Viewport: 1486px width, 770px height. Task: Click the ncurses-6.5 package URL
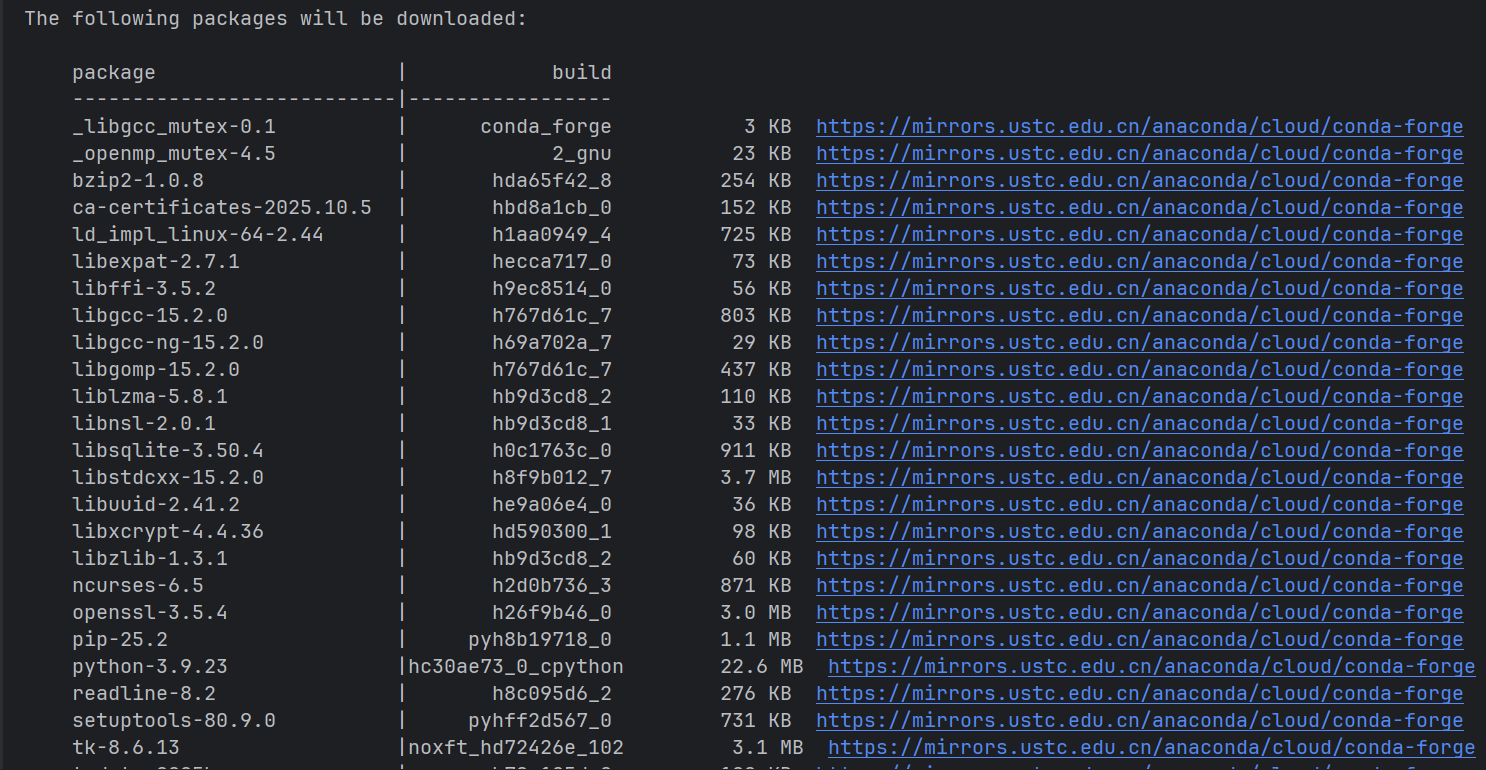tap(1140, 586)
